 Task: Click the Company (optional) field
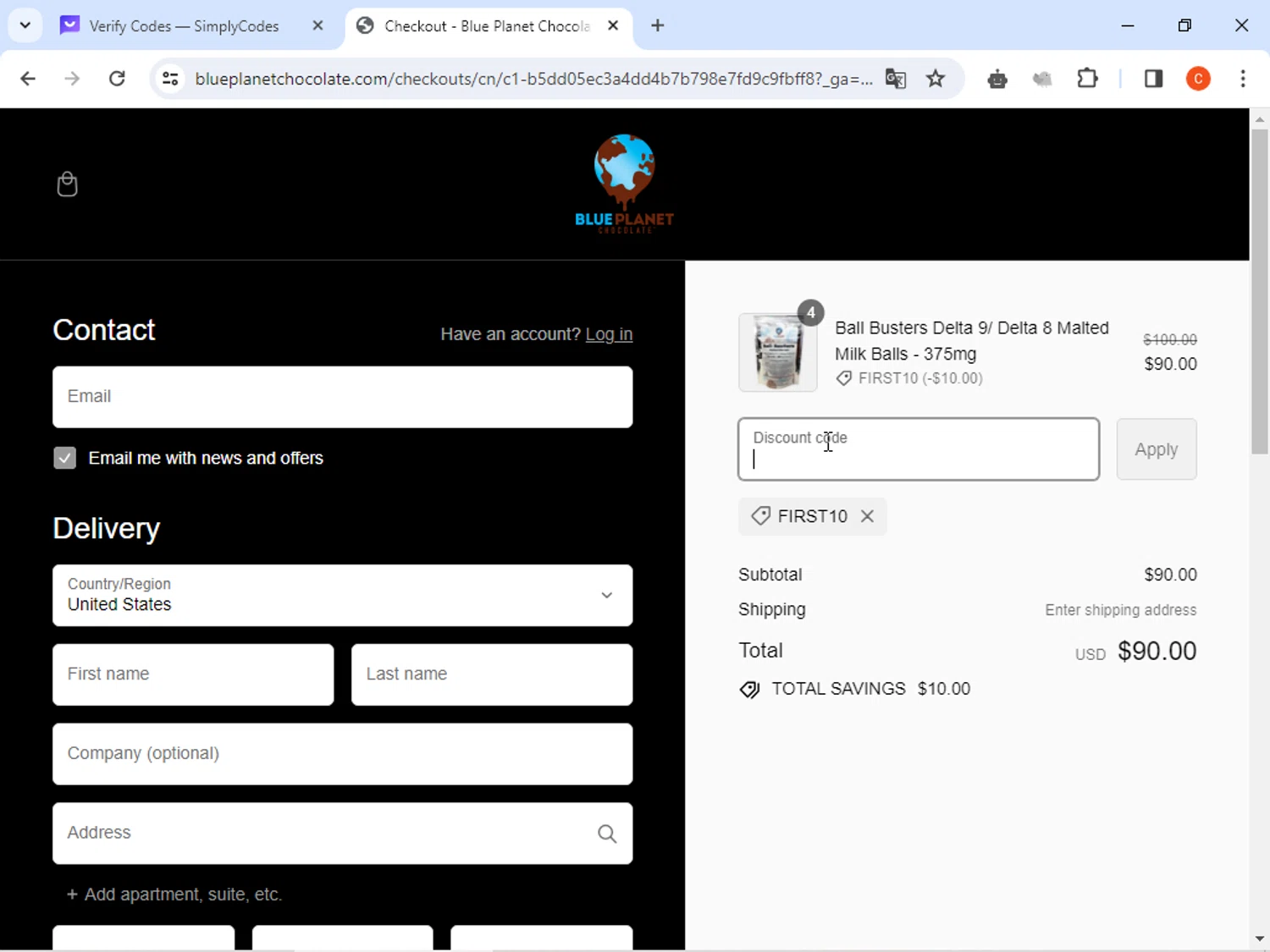tap(342, 754)
